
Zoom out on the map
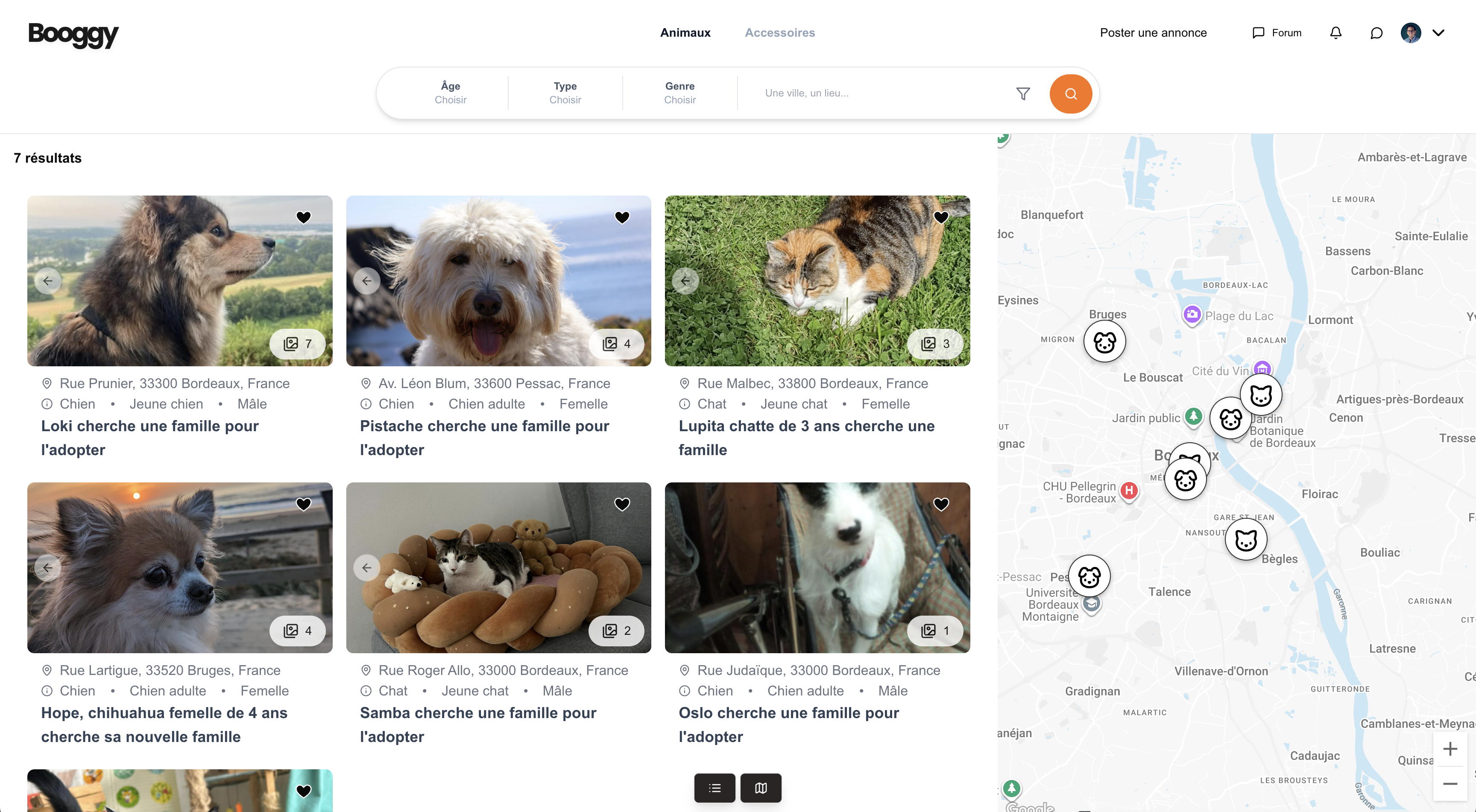tap(1450, 783)
